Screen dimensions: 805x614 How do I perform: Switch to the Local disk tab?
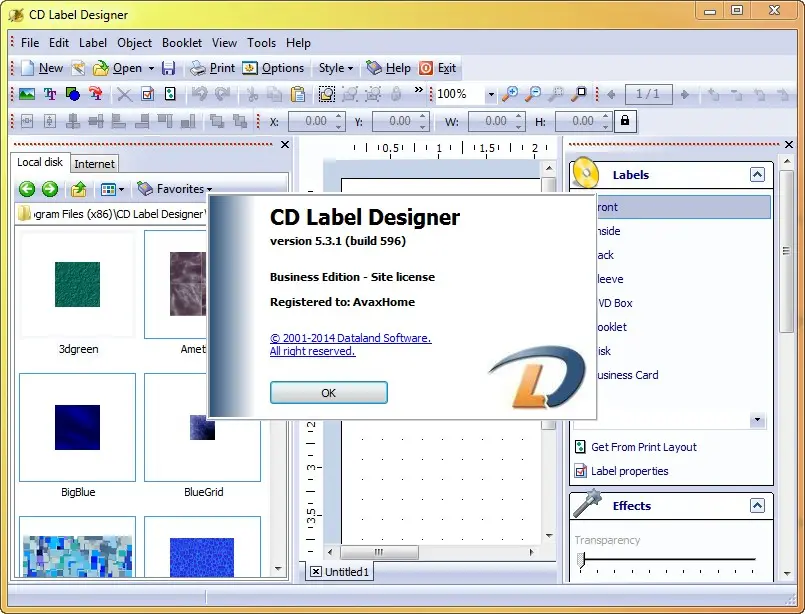click(40, 162)
